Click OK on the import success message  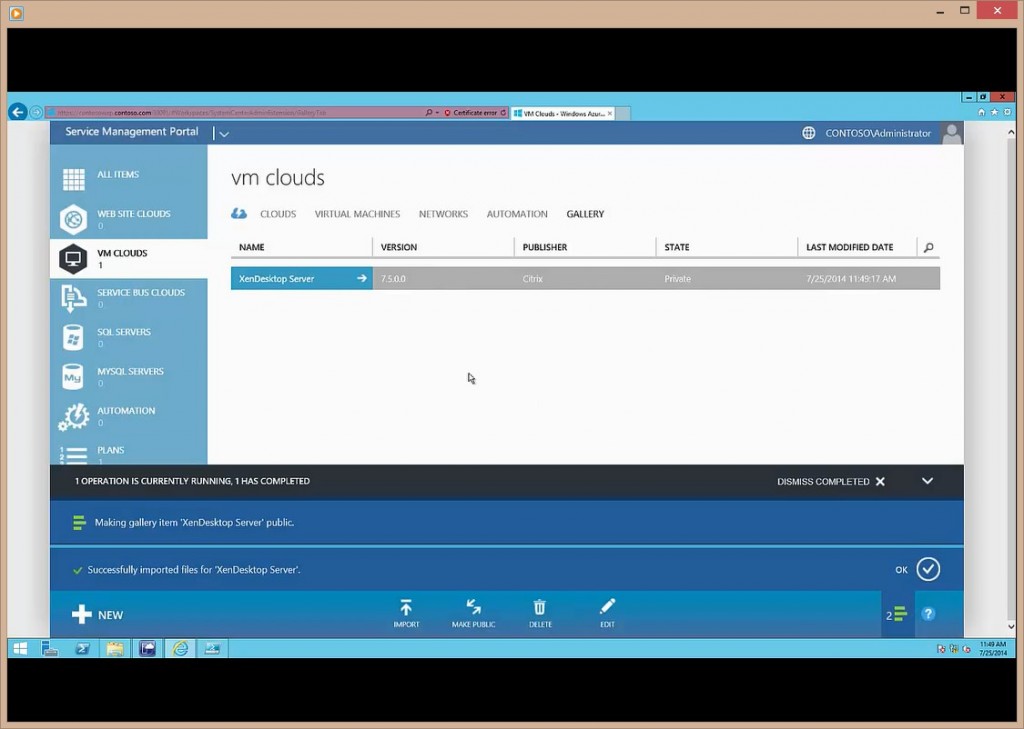point(928,569)
